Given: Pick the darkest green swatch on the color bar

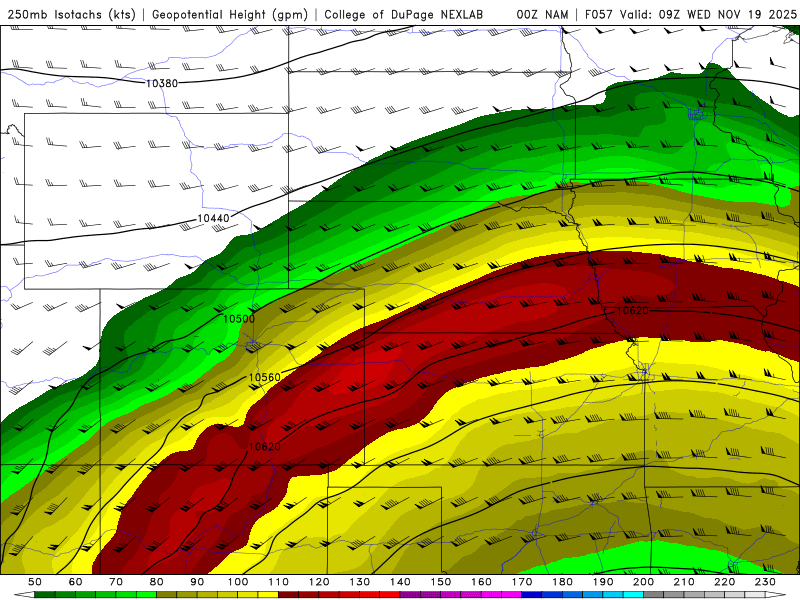Looking at the screenshot, I should pos(45,595).
